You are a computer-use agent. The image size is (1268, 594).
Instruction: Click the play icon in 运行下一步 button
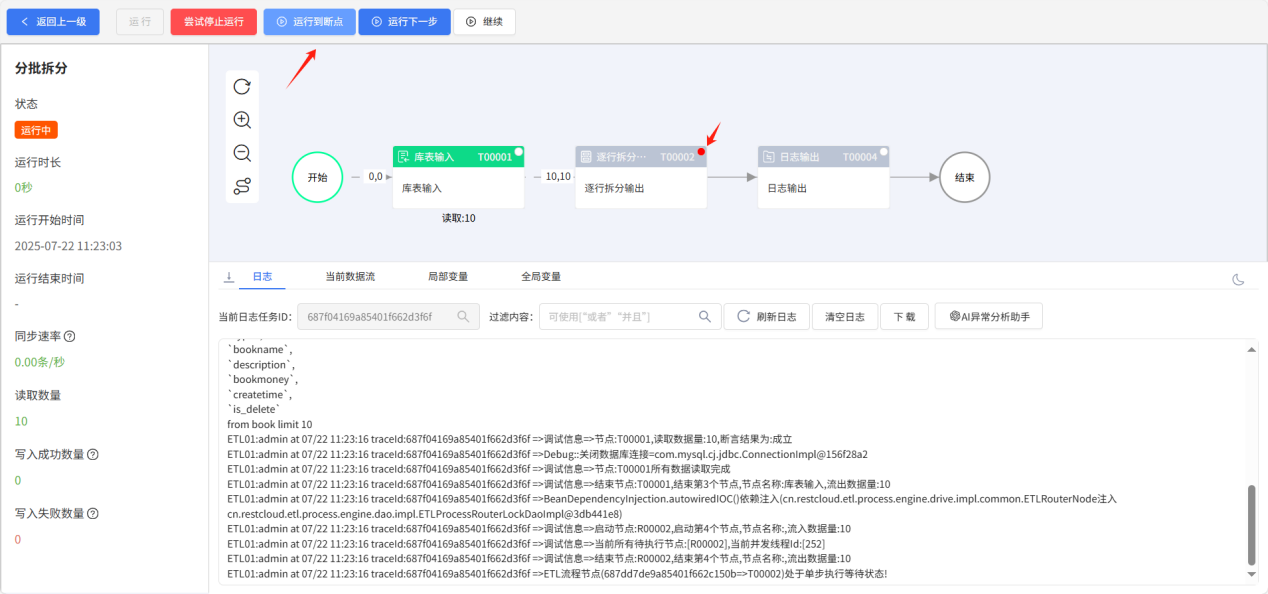[377, 22]
